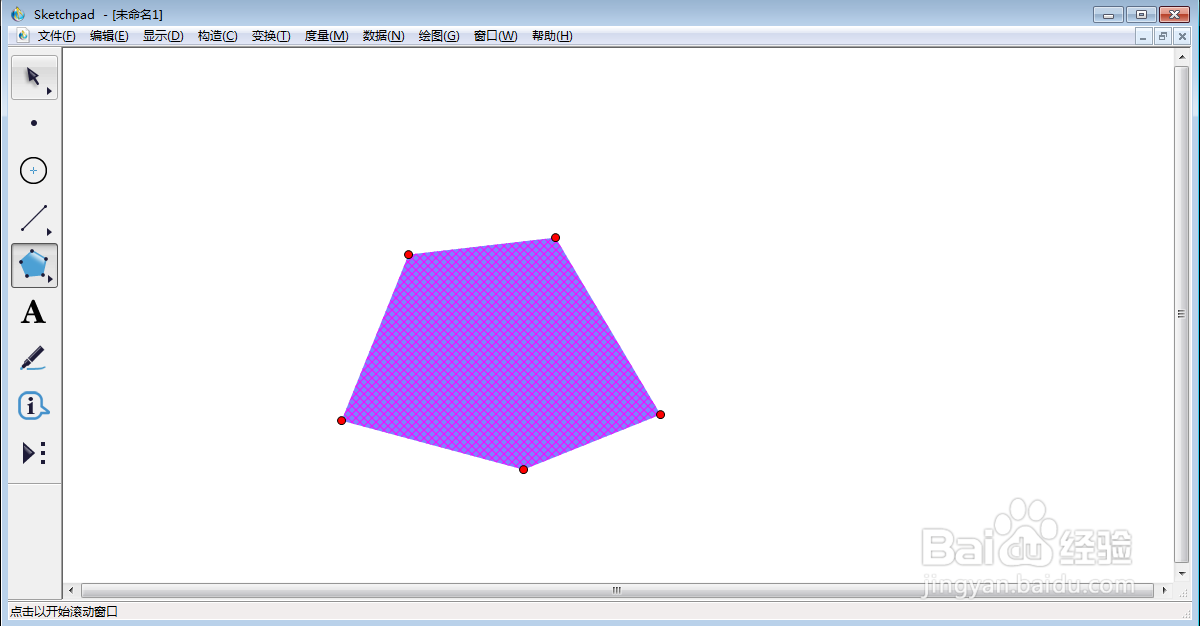Open the 窗口(W) menu
The width and height of the screenshot is (1200, 626).
pos(495,36)
